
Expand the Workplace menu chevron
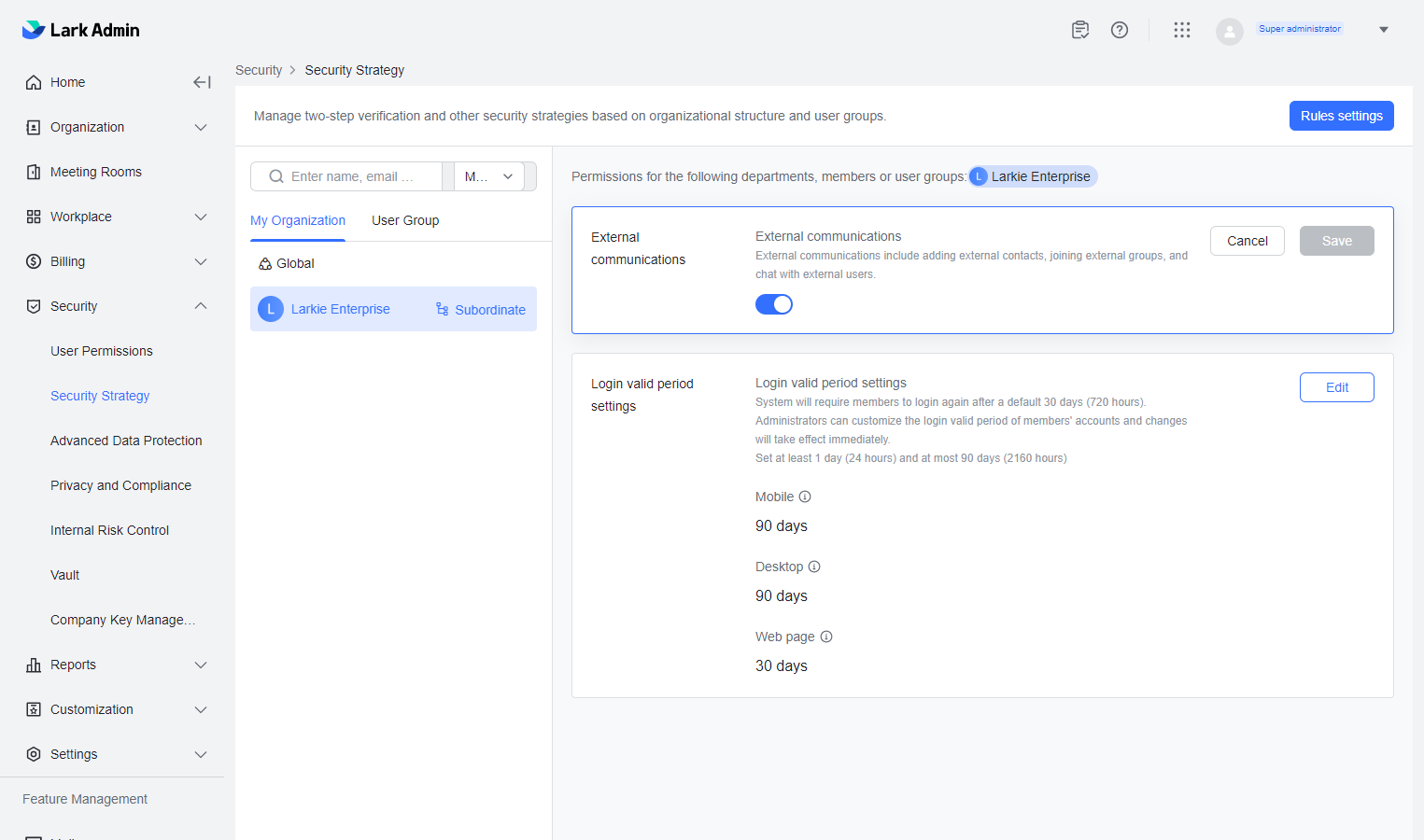point(201,217)
